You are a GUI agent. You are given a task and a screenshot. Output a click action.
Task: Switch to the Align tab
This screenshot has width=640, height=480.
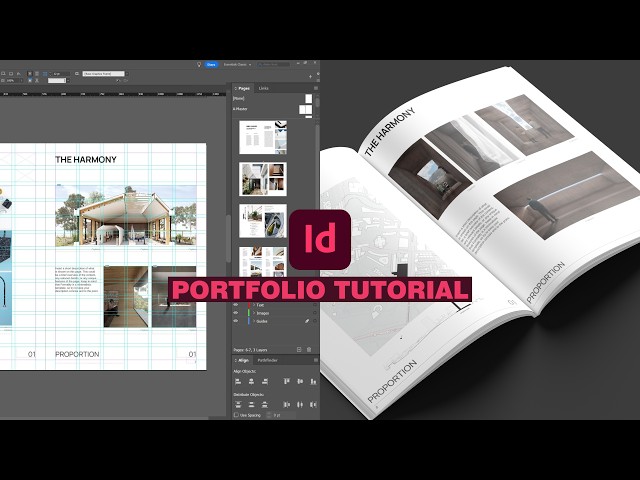pos(243,360)
